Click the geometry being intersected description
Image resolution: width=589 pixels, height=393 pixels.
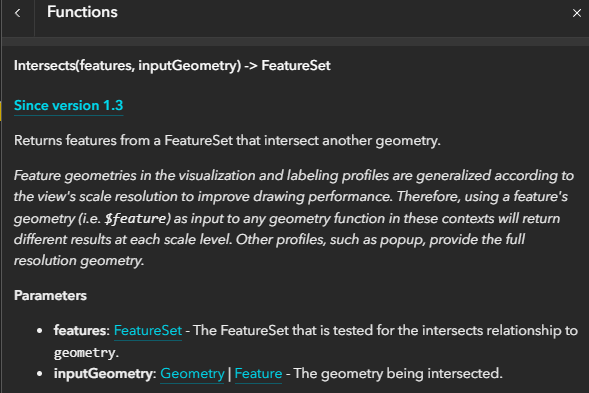point(398,374)
